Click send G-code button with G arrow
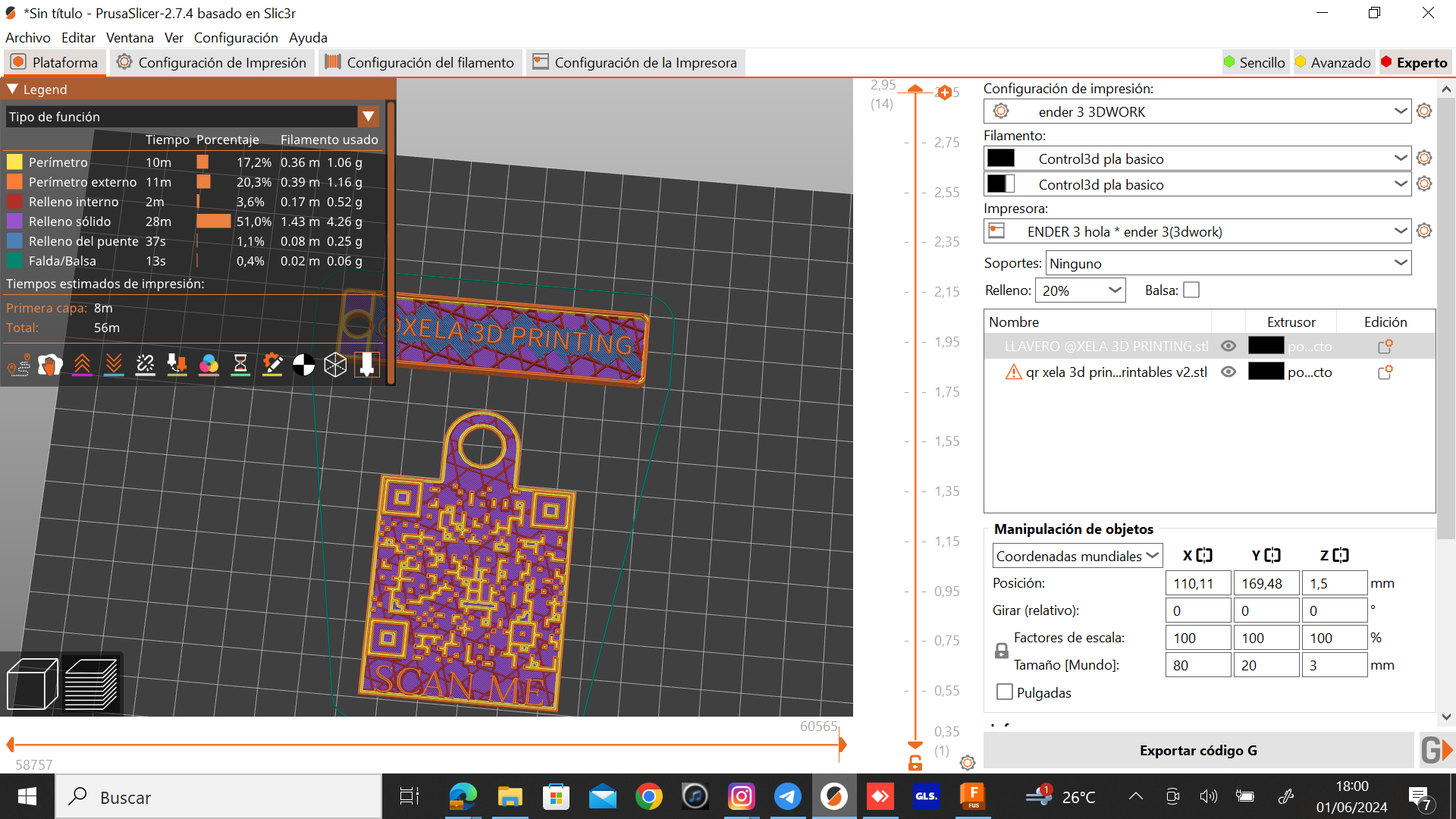 point(1436,750)
